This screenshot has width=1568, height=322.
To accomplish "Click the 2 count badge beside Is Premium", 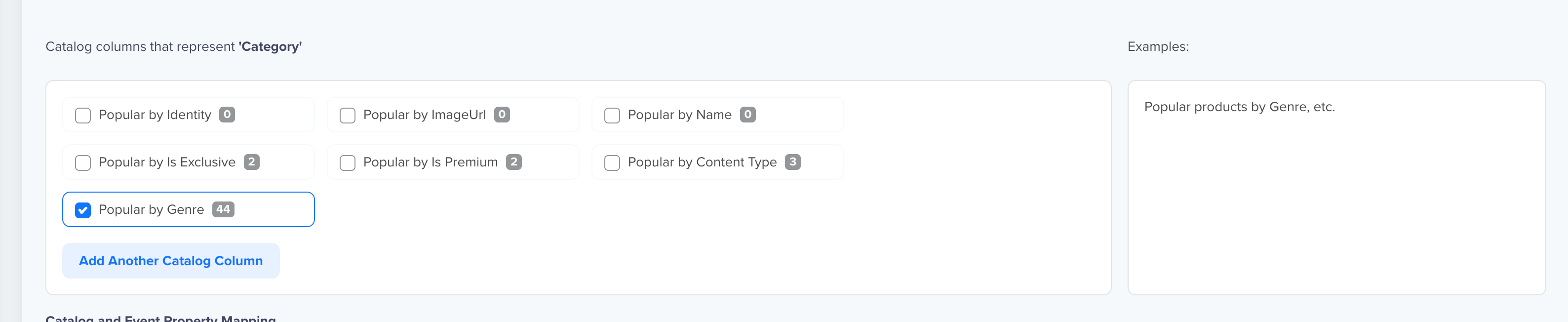I will (514, 162).
